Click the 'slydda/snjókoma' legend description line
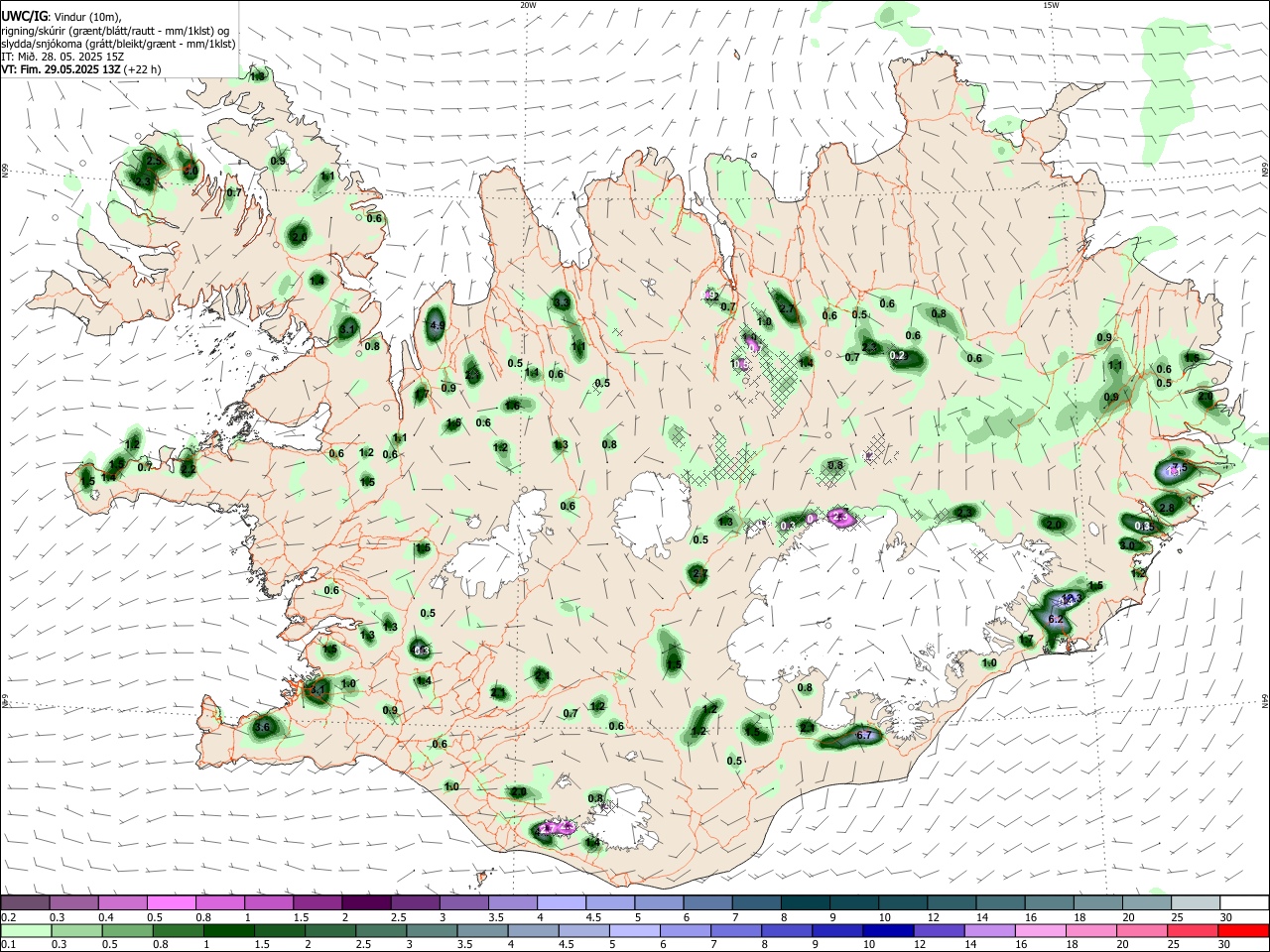 tap(118, 44)
